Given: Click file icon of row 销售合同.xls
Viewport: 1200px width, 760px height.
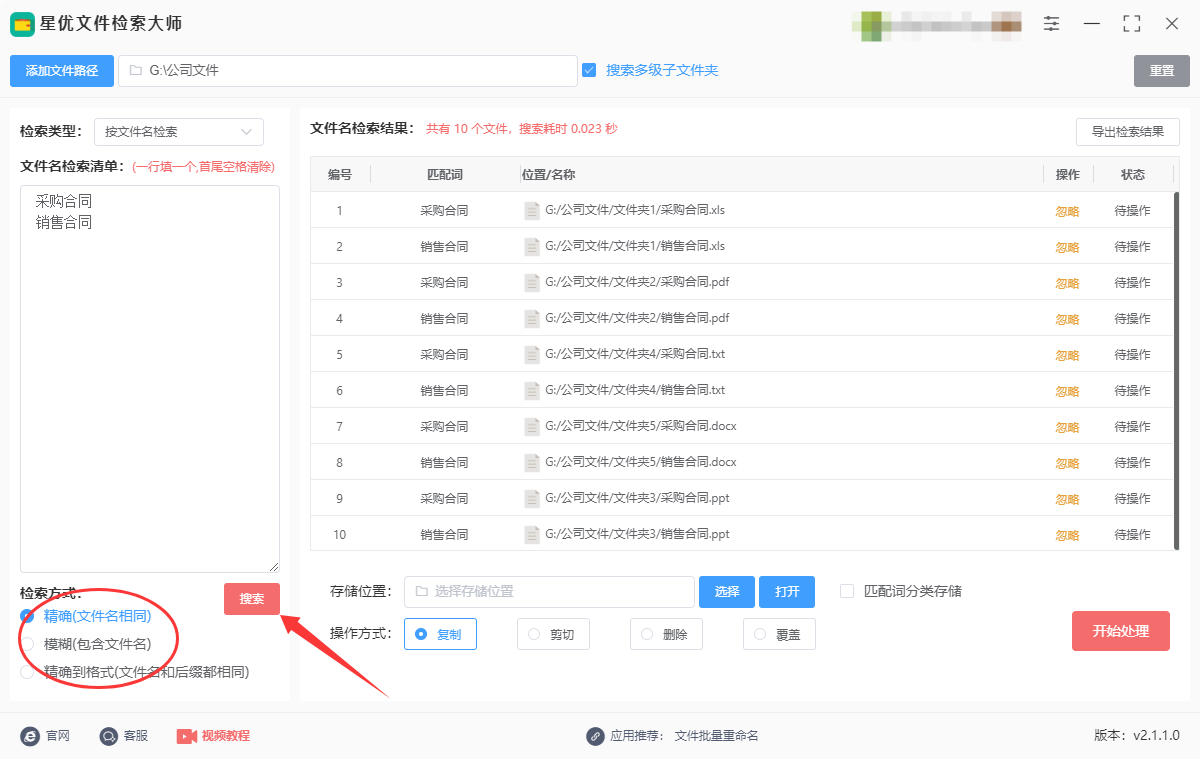Looking at the screenshot, I should (x=532, y=247).
